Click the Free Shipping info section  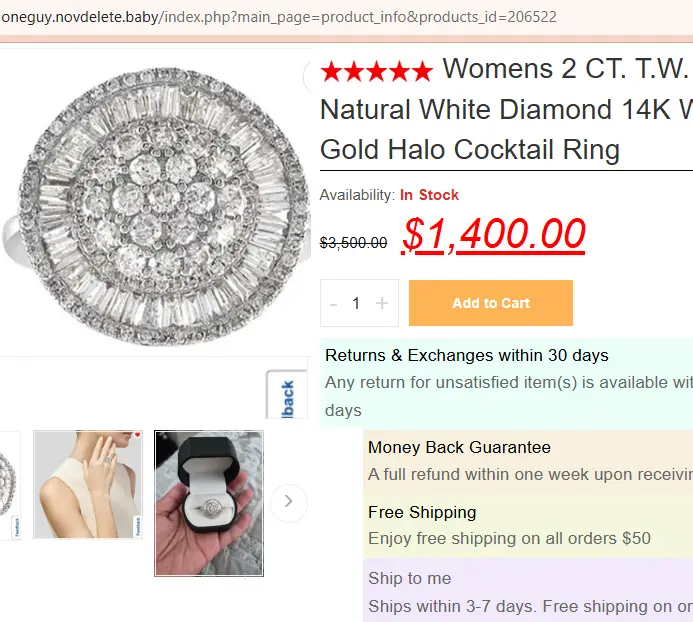click(528, 525)
